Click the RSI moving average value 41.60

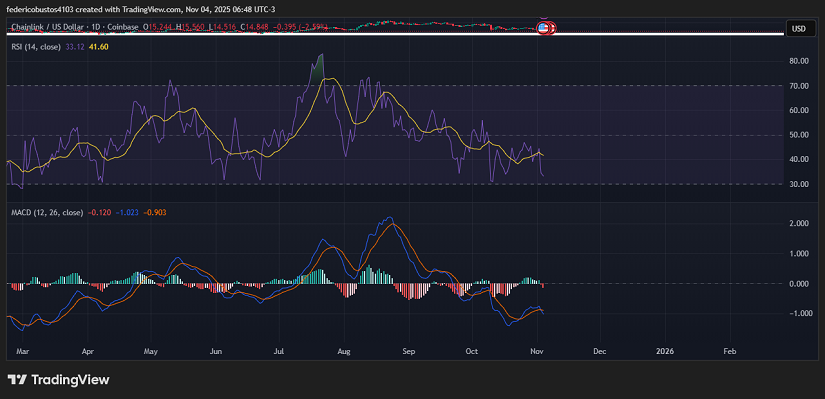(x=99, y=47)
